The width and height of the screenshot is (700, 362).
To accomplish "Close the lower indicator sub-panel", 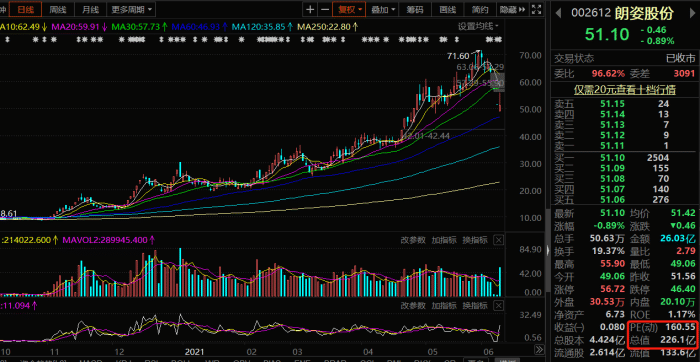I will [x=499, y=306].
